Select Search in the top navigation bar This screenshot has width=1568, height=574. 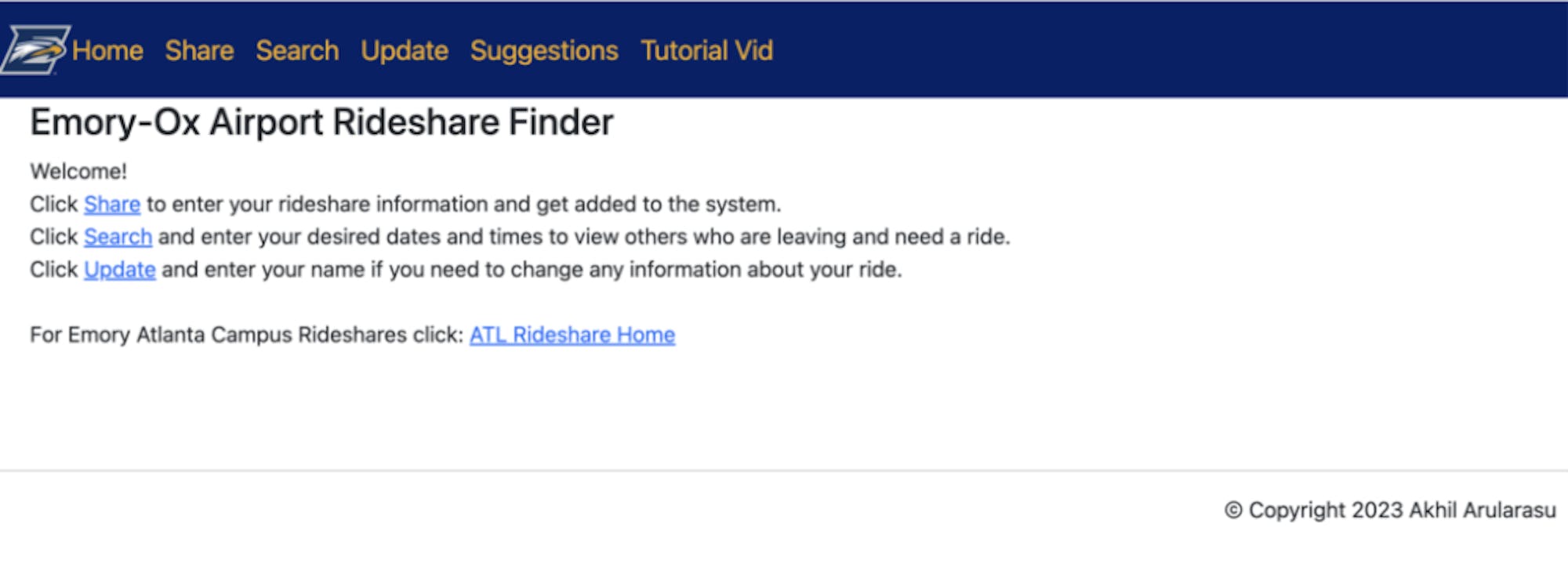tap(297, 51)
